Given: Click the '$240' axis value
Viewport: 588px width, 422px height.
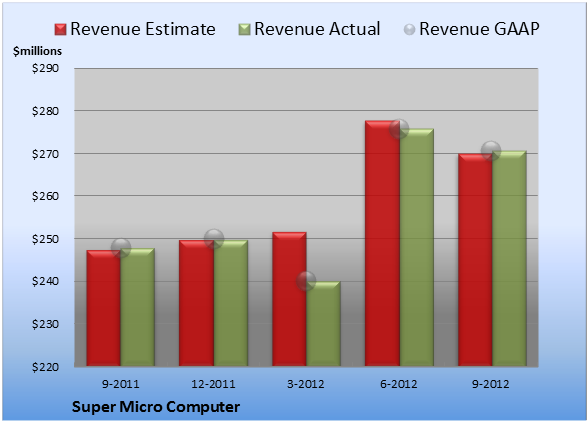Looking at the screenshot, I should coord(45,281).
